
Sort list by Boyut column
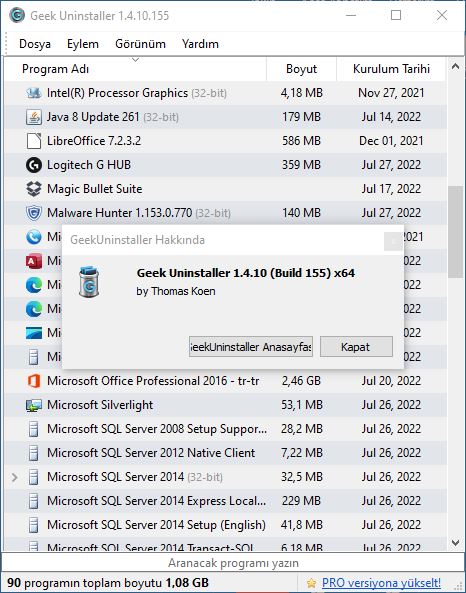pyautogui.click(x=301, y=69)
